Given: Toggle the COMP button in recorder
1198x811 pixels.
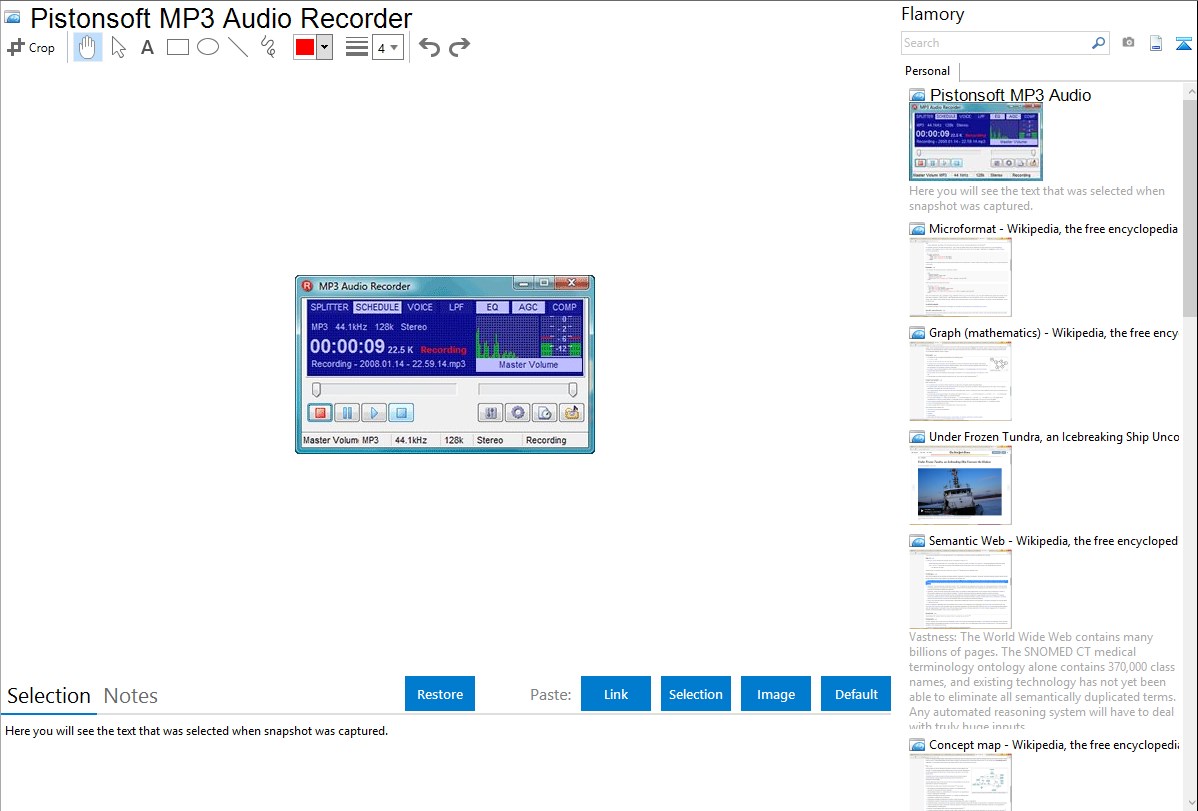Looking at the screenshot, I should tap(565, 307).
